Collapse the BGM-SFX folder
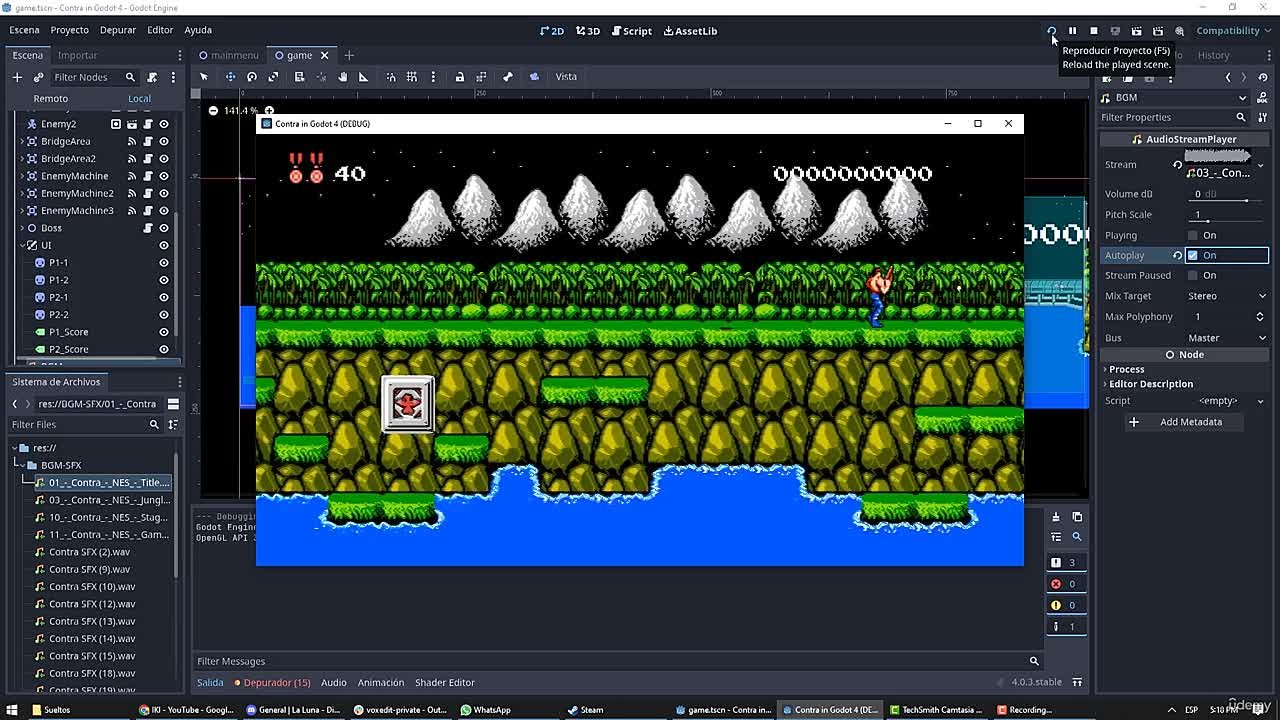The image size is (1280, 720). point(21,465)
